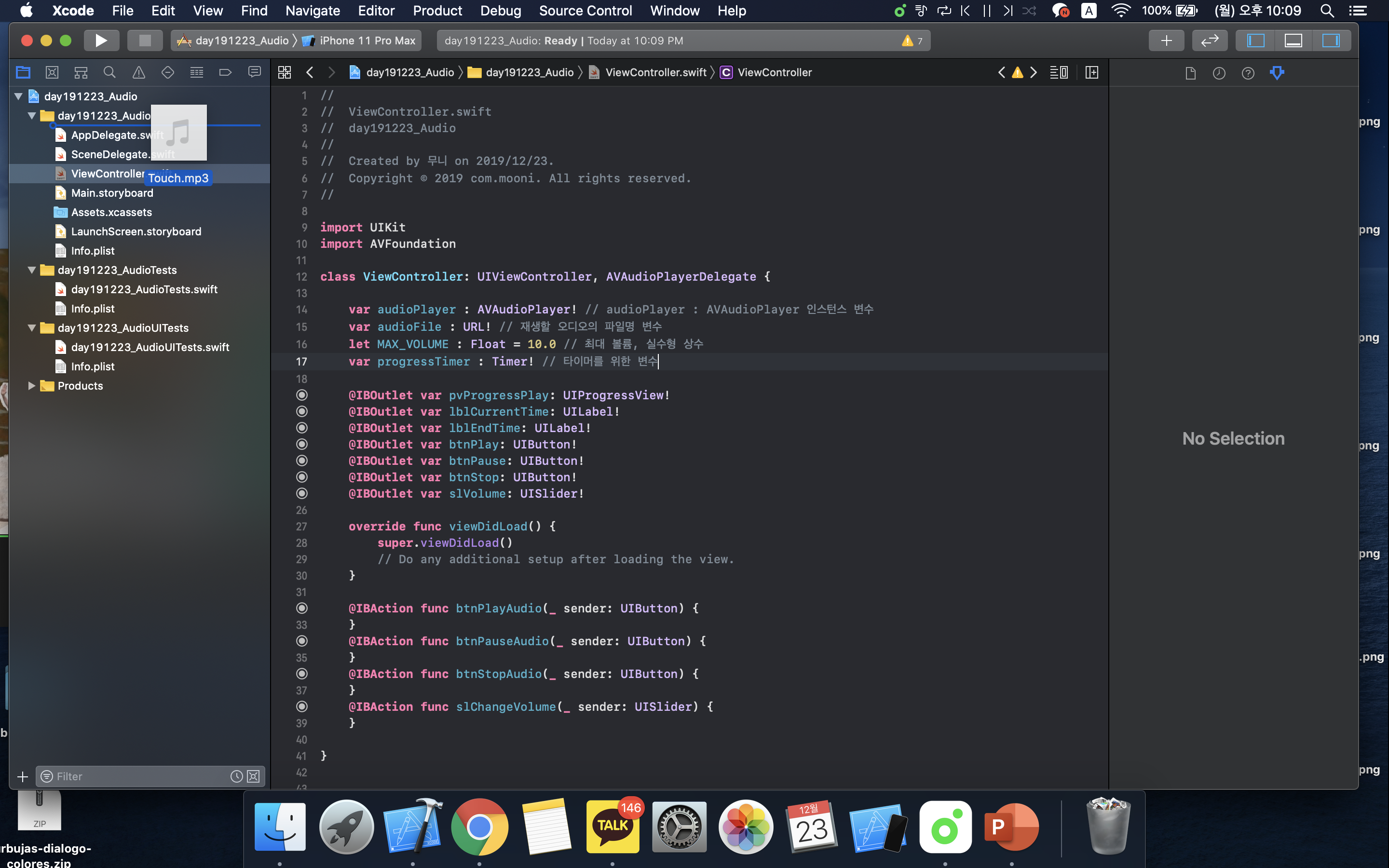Image resolution: width=1389 pixels, height=868 pixels.
Task: Click the Run (play) button
Action: point(101,40)
